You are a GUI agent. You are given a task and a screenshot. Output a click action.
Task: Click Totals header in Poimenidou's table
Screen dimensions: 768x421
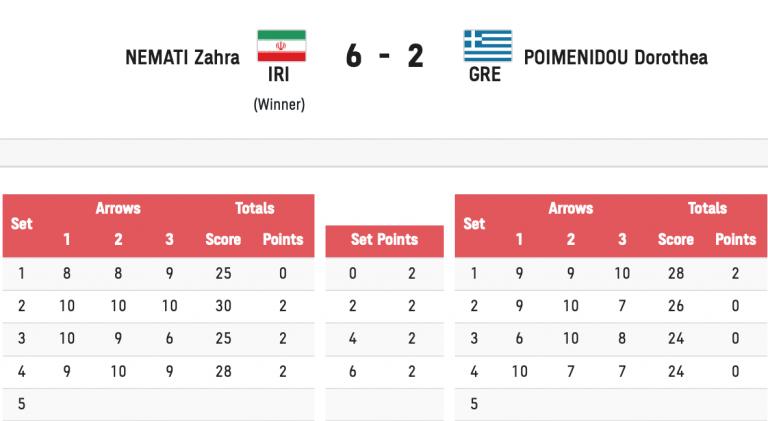[x=707, y=208]
